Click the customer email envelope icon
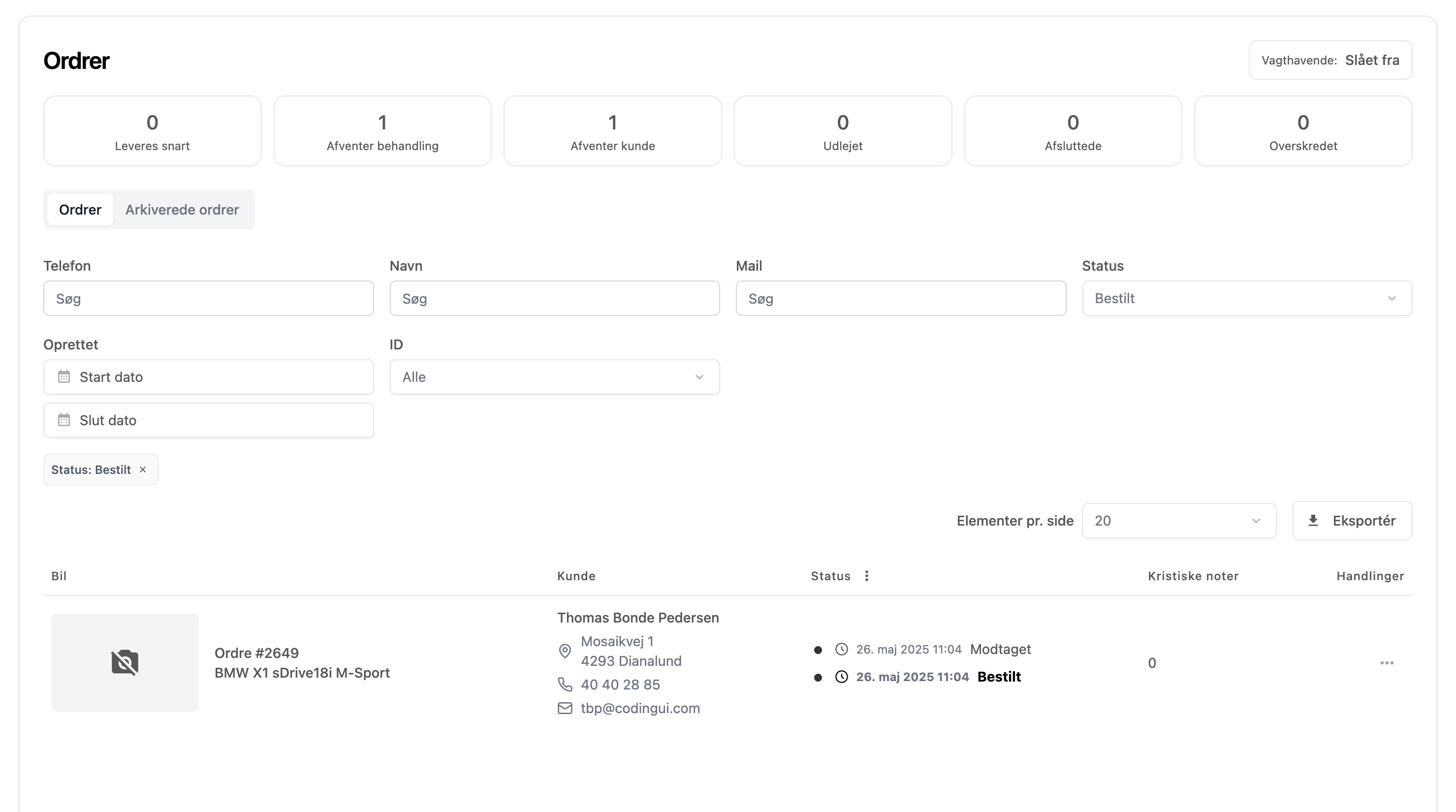 coord(565,708)
